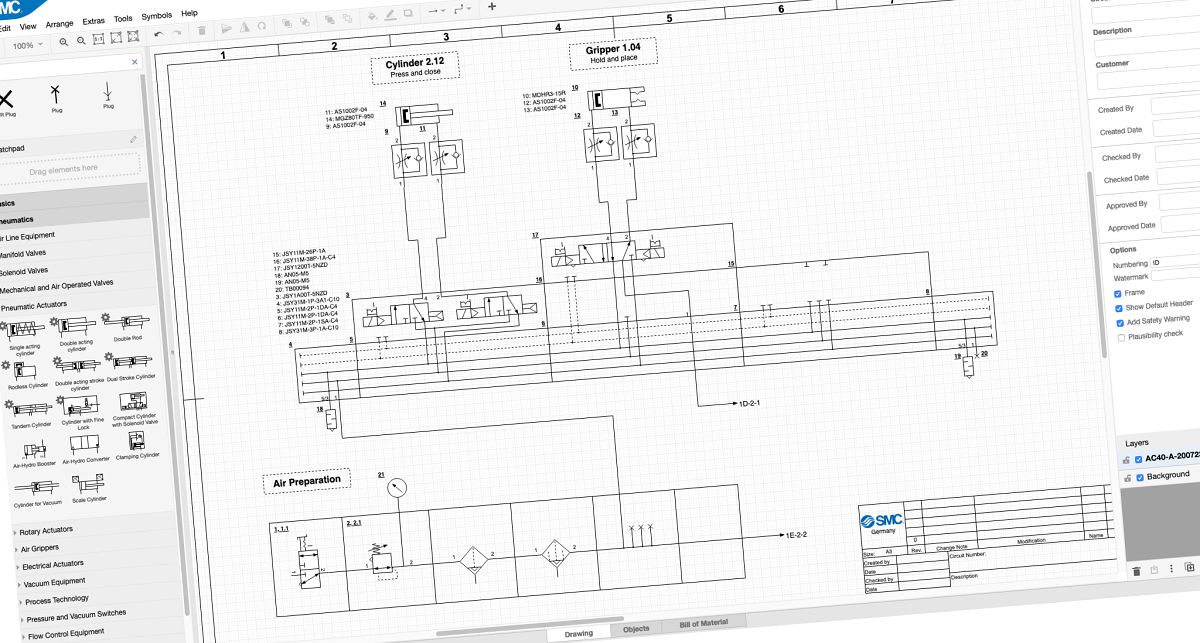Screen dimensions: 1200x643
Task: Insert the Clamping Cylinder symbol
Action: tap(138, 444)
